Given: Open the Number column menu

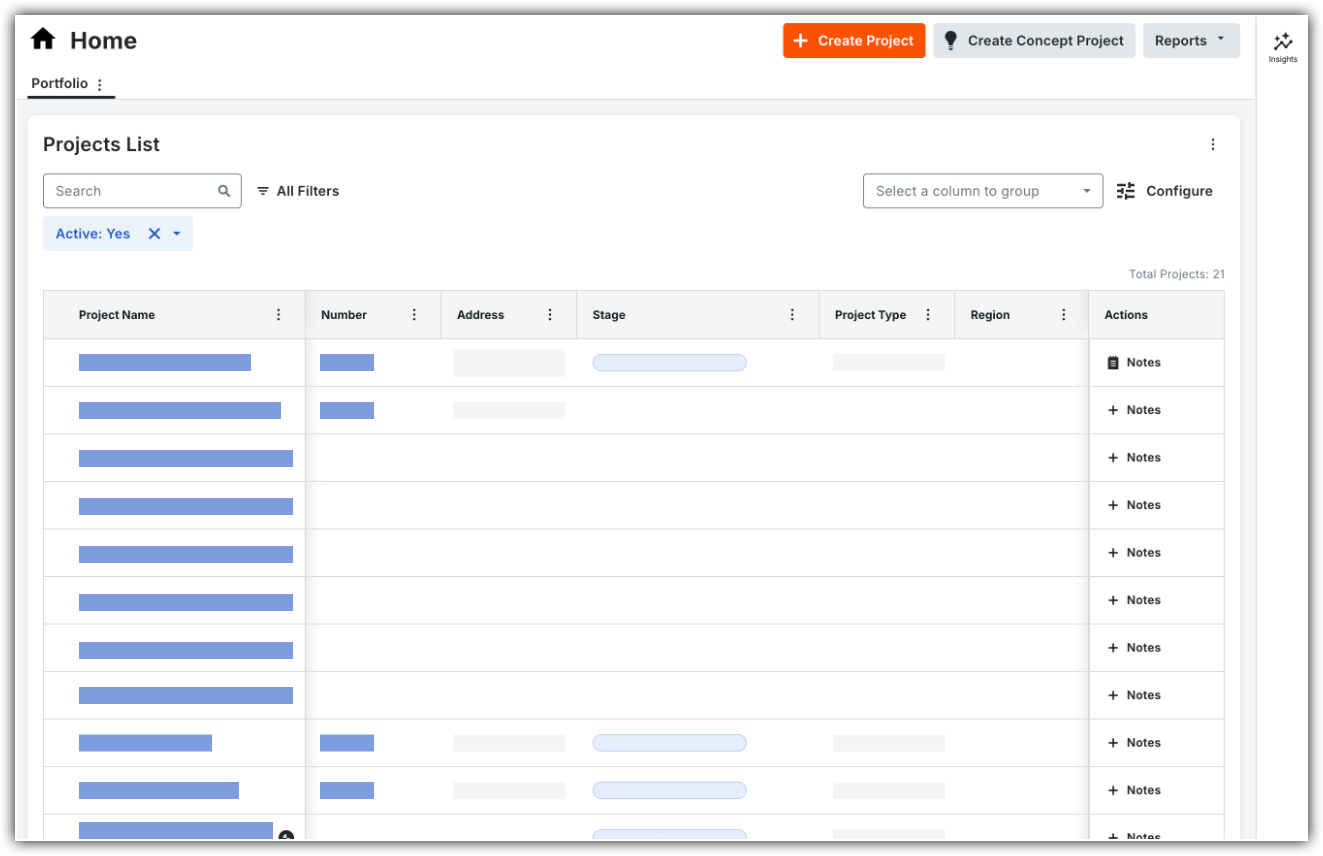Looking at the screenshot, I should pyautogui.click(x=415, y=315).
